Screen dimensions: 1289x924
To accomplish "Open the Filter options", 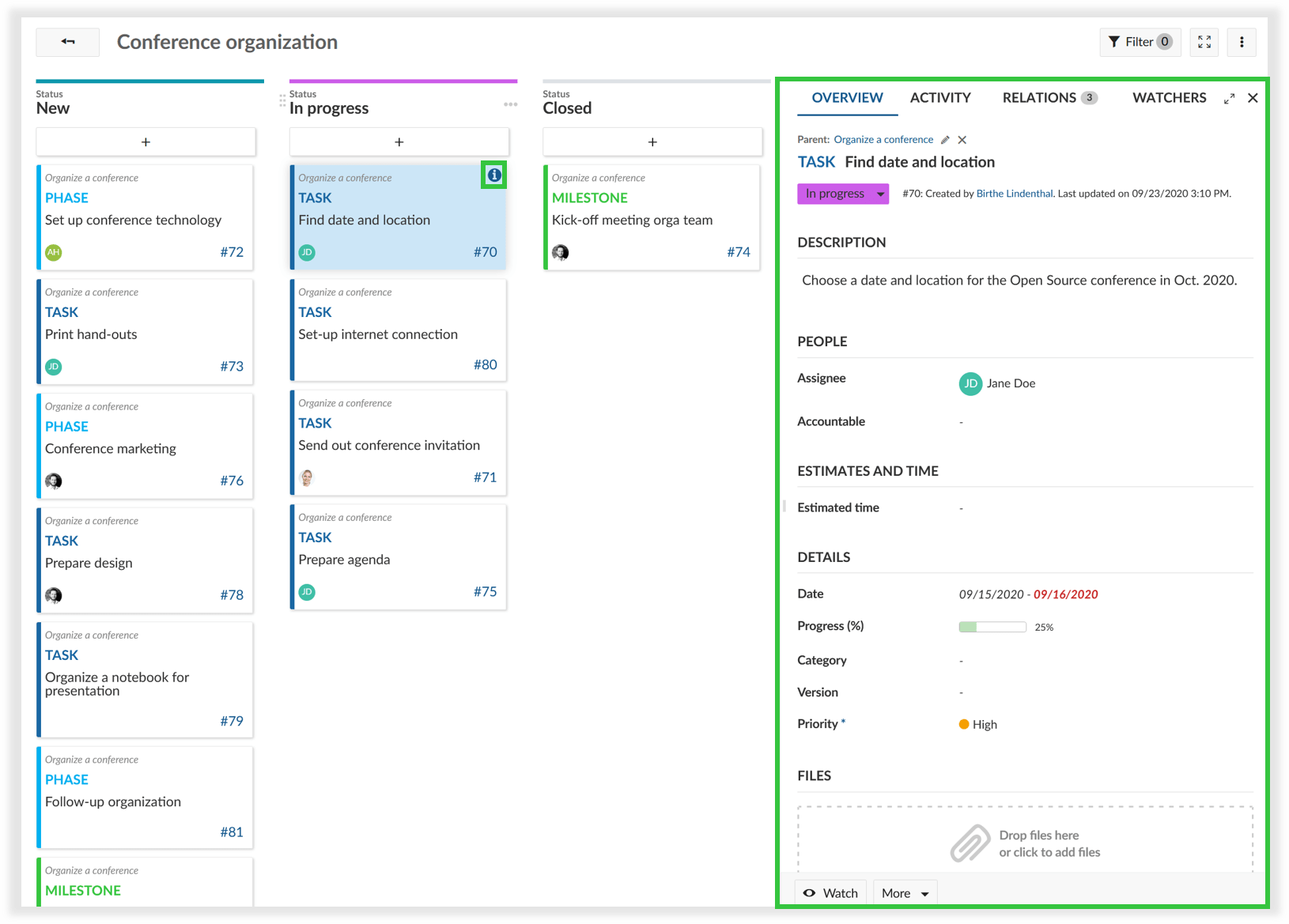I will coord(1140,42).
